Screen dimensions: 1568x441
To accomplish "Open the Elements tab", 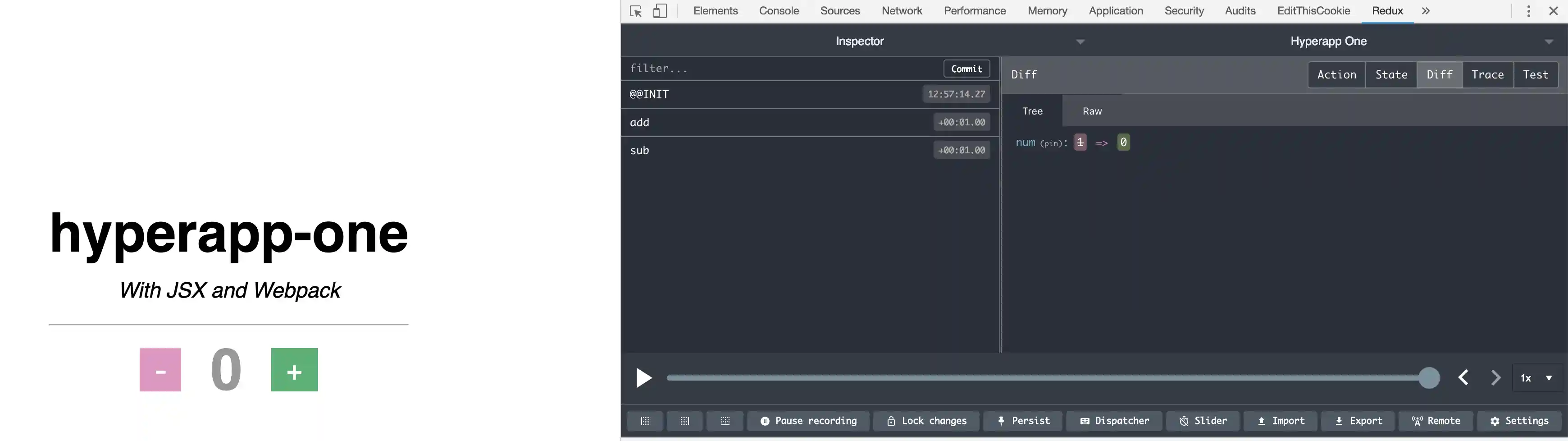I will coord(715,11).
